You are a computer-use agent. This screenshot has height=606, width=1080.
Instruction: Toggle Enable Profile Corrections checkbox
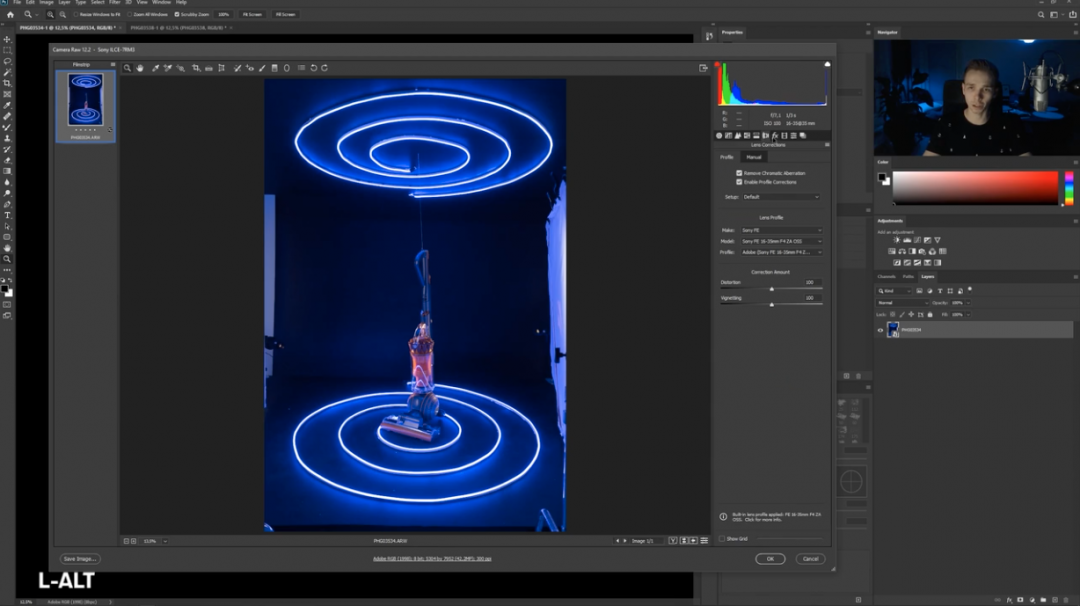tap(740, 182)
